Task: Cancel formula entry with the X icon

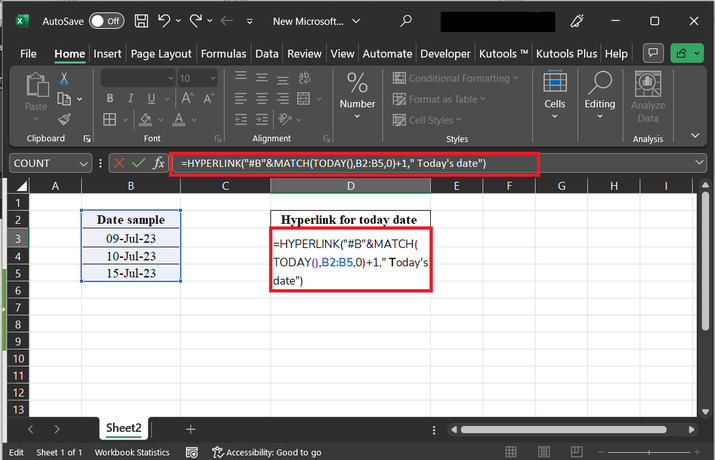Action: [x=120, y=163]
